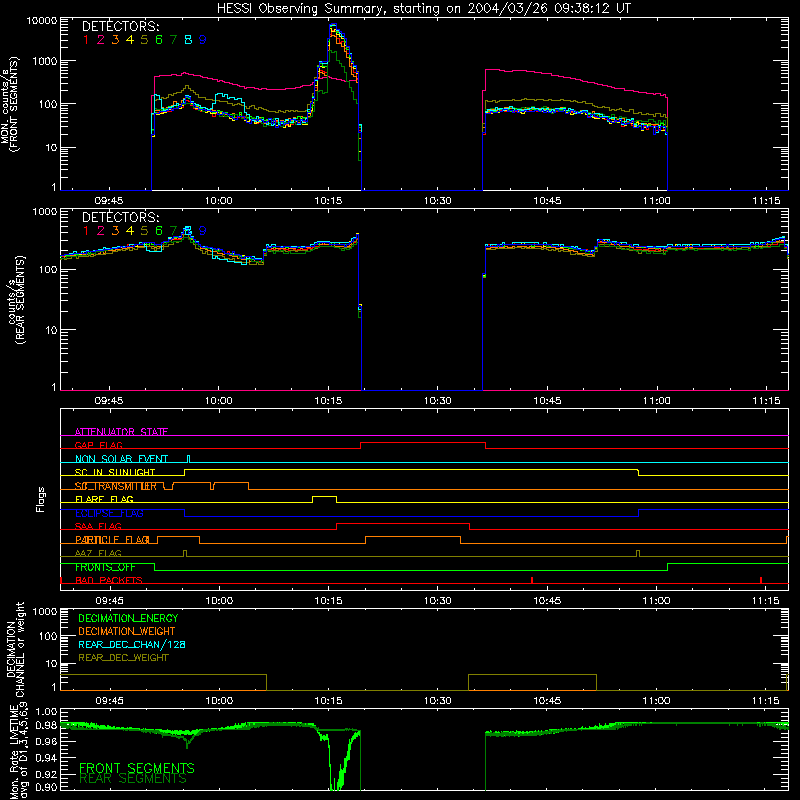Select detector 1 in the front segments legend
This screenshot has height=800, width=800.
(x=86, y=40)
